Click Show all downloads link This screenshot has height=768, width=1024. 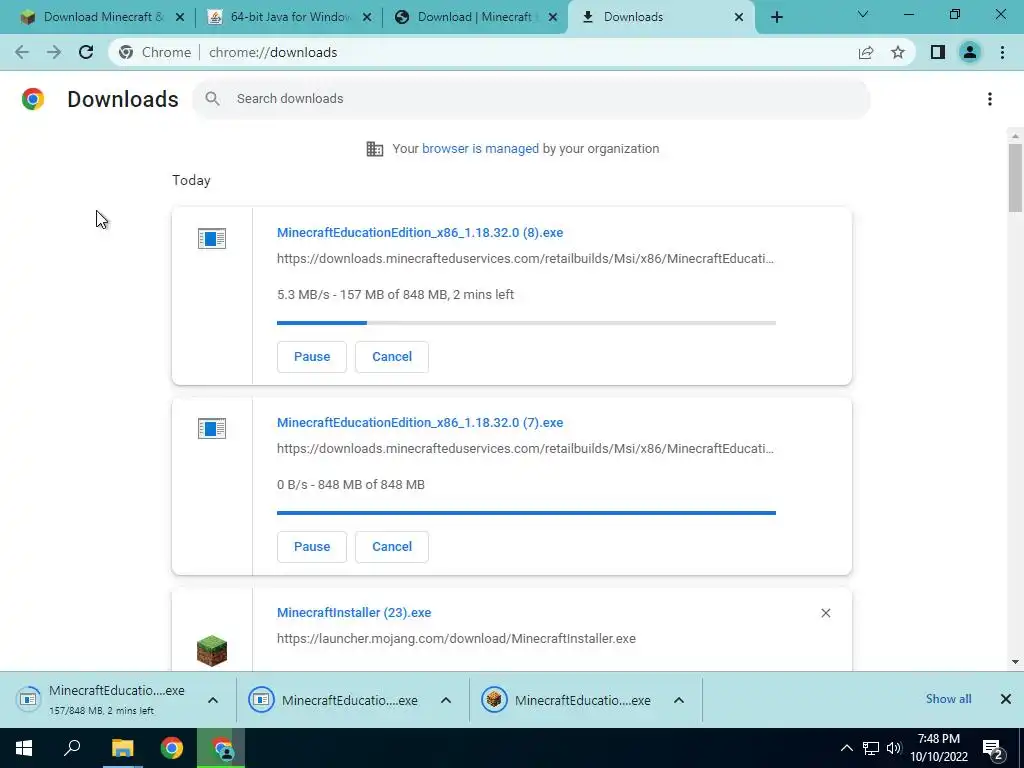[x=948, y=699]
